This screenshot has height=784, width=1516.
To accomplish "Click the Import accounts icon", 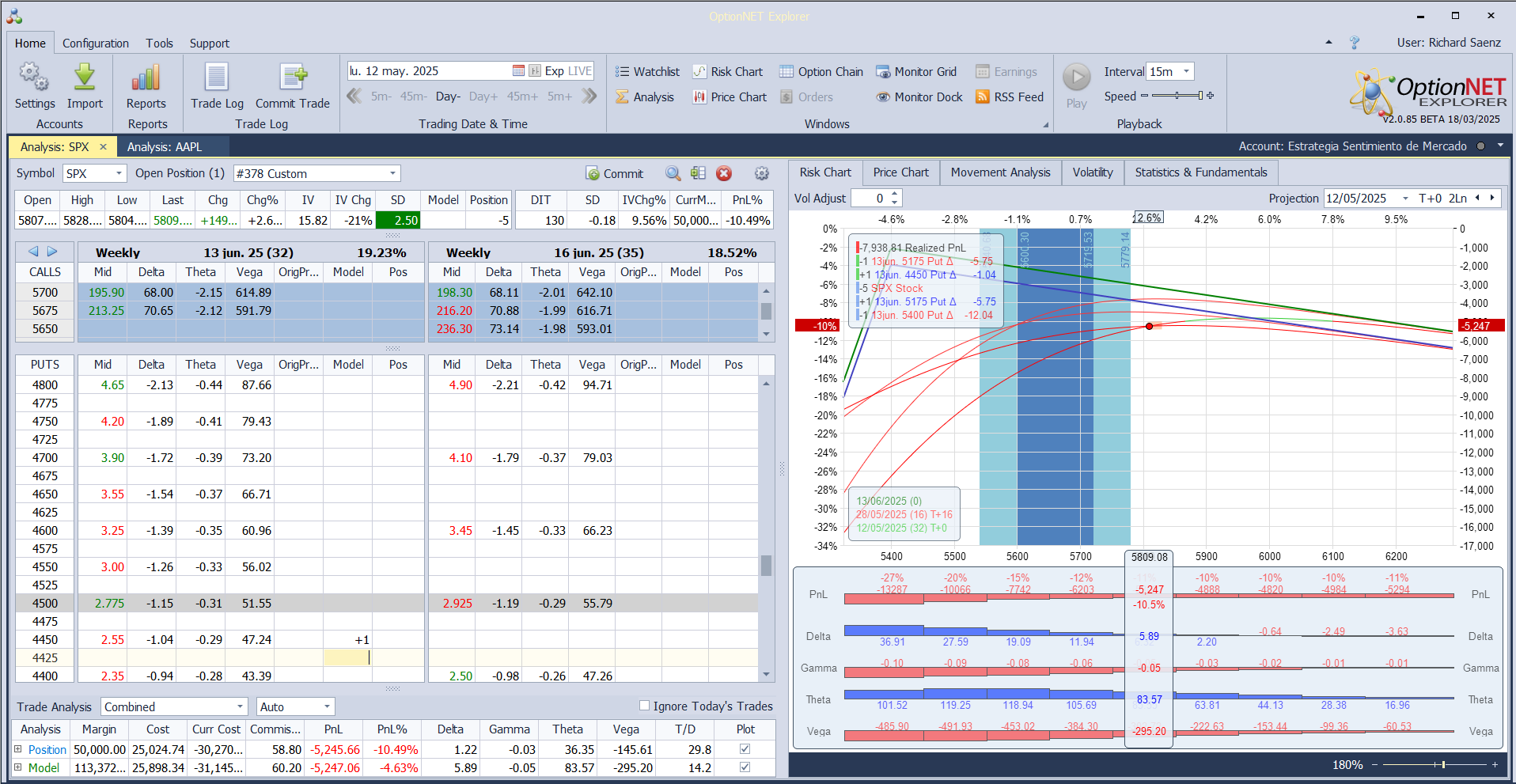I will click(x=85, y=86).
